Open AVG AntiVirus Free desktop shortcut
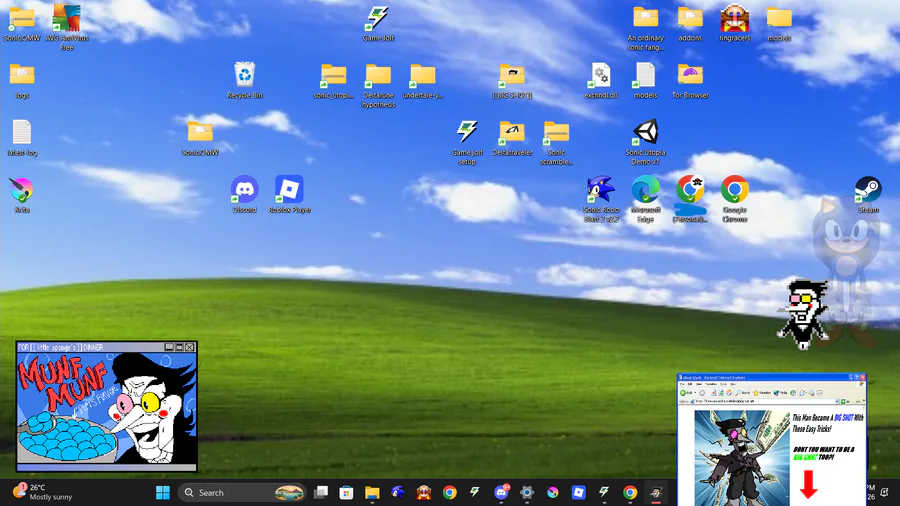 tap(67, 26)
